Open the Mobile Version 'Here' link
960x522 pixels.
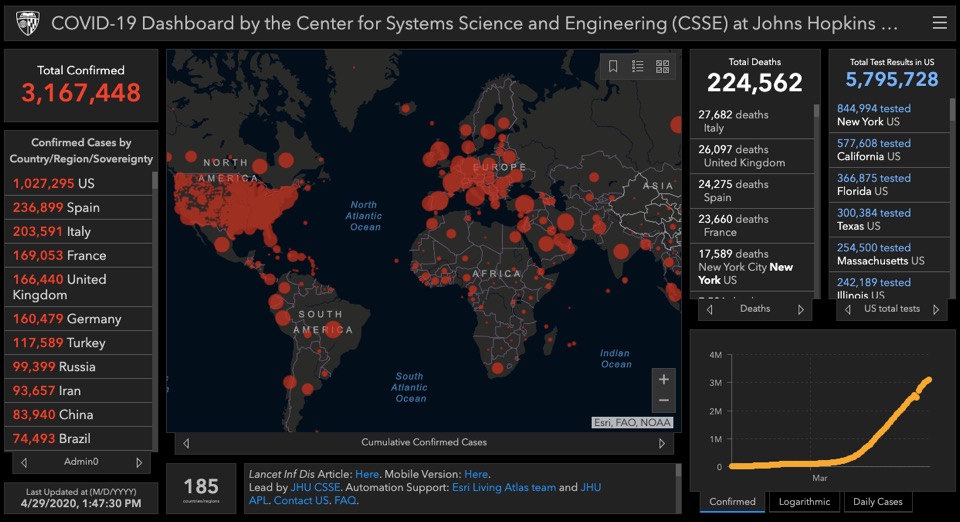click(x=476, y=474)
